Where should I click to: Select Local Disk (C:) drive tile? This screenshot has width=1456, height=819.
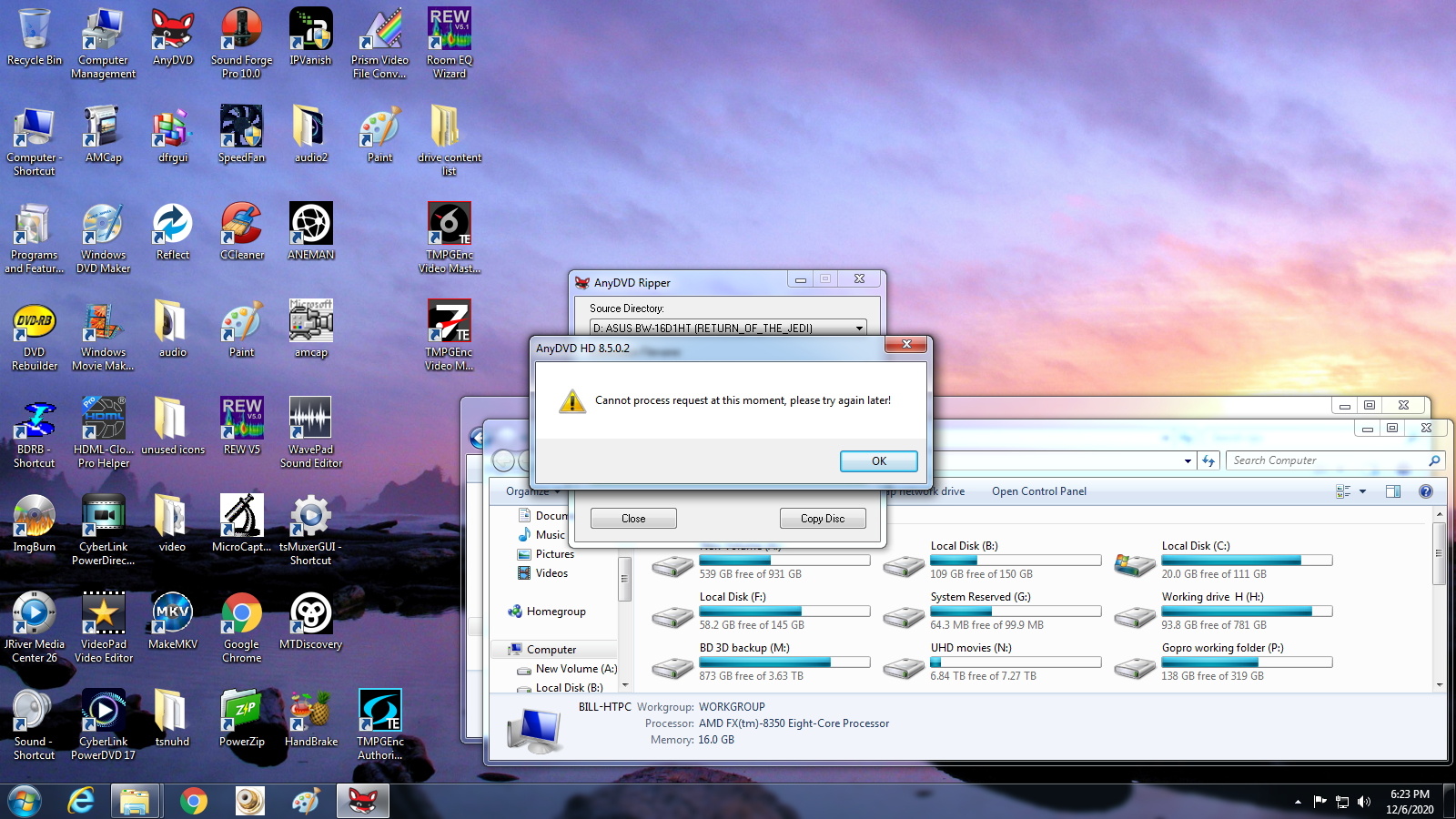click(1224, 560)
